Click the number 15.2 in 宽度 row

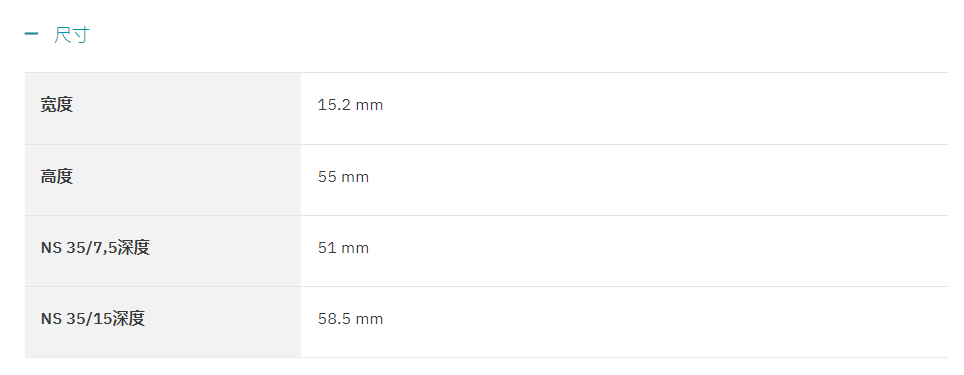pos(334,105)
